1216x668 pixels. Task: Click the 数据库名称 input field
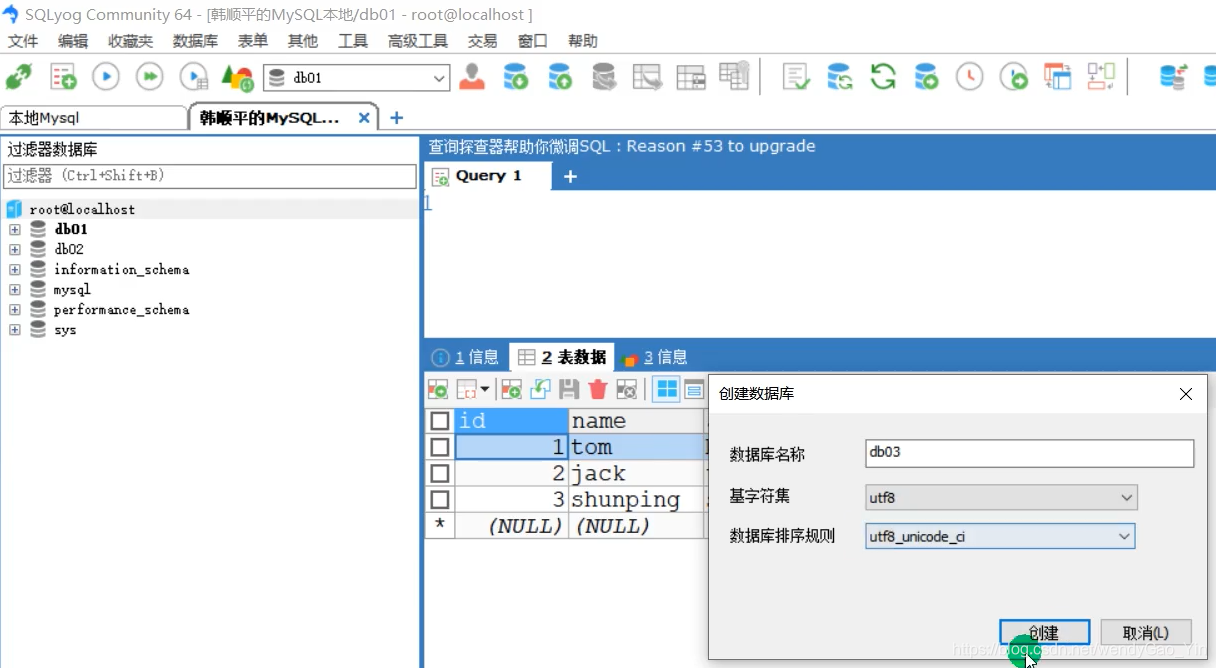click(x=1030, y=453)
